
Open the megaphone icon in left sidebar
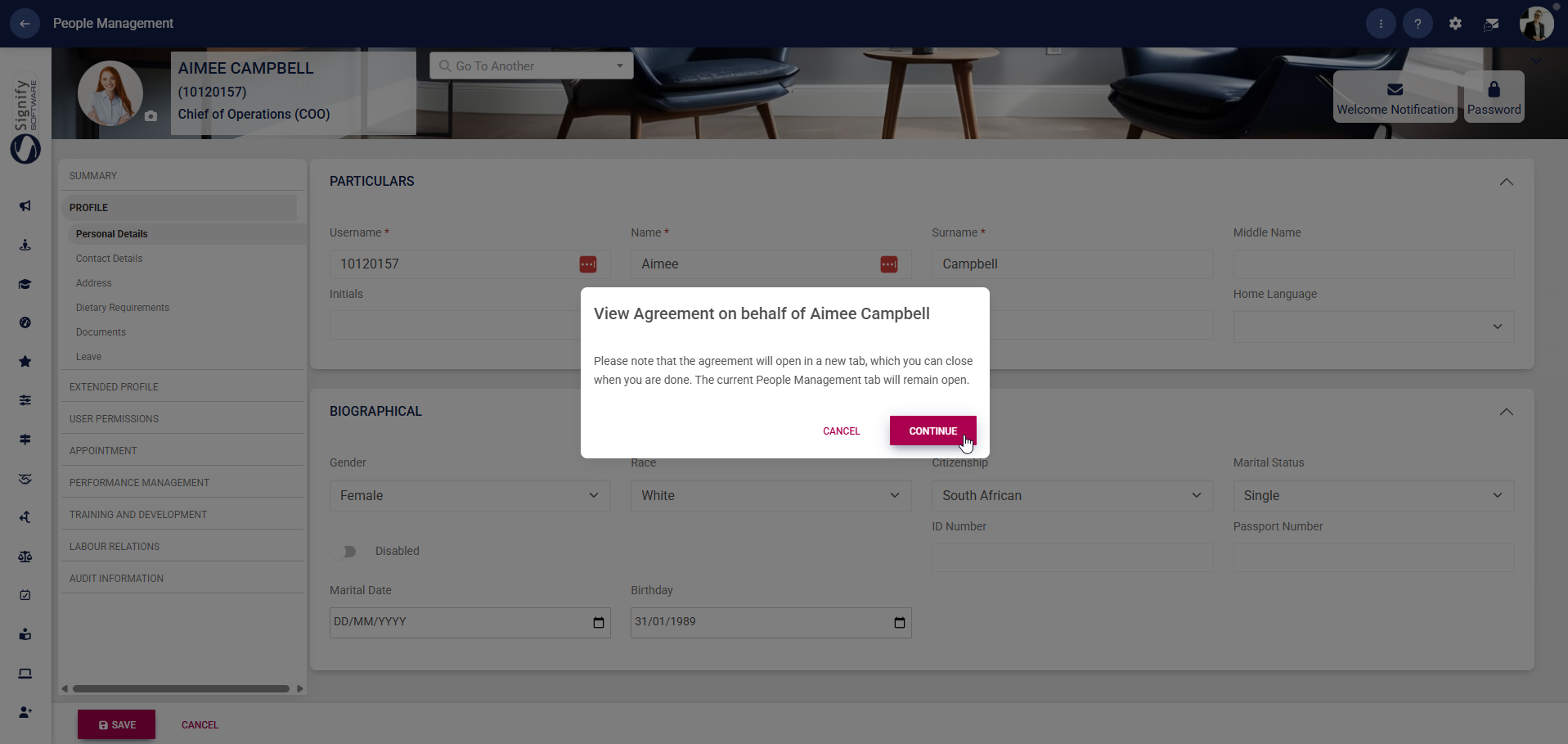(25, 205)
